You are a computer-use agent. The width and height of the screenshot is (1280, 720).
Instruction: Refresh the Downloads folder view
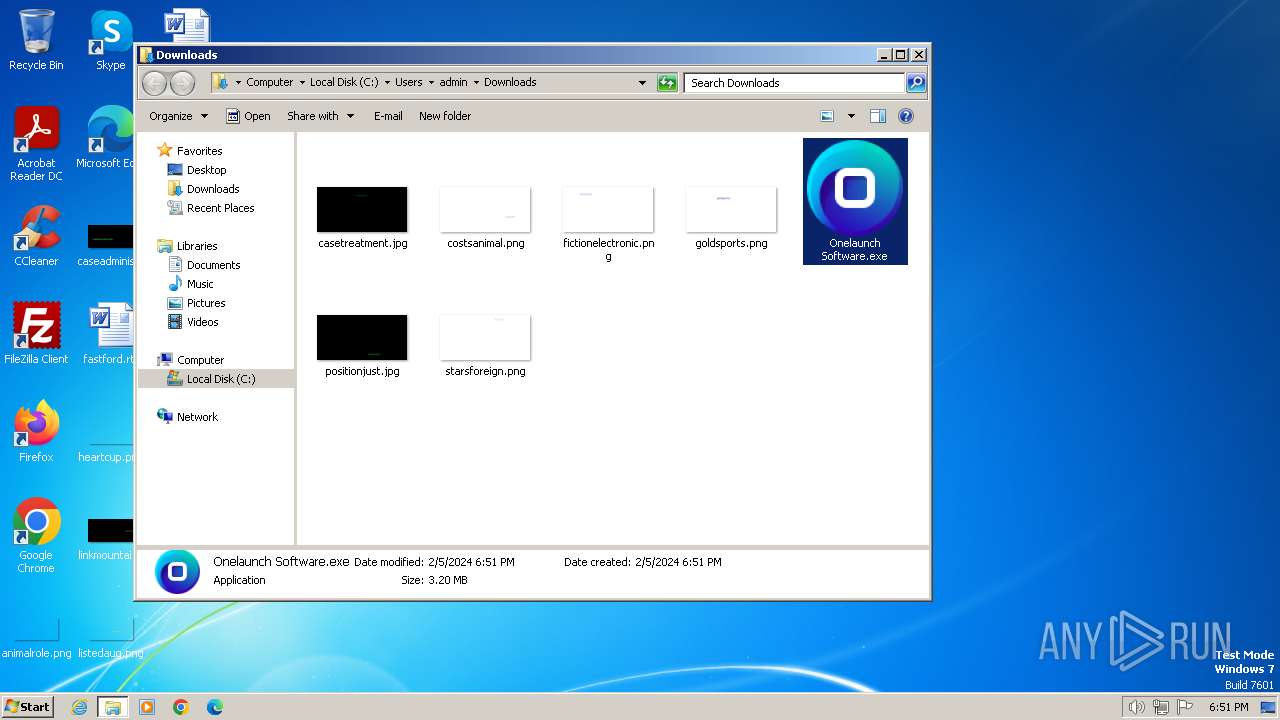[667, 83]
